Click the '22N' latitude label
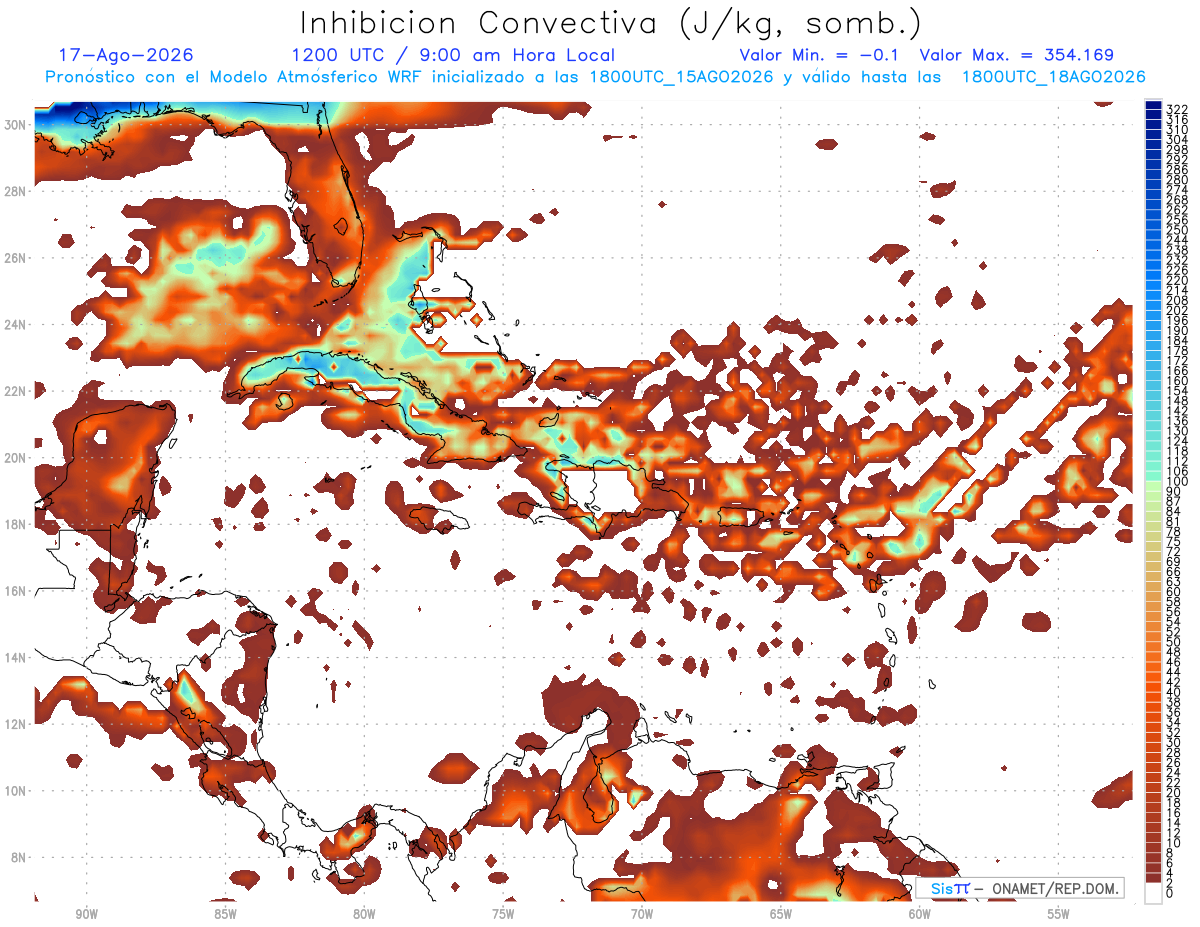Image resolution: width=1200 pixels, height=927 pixels. coord(17,391)
